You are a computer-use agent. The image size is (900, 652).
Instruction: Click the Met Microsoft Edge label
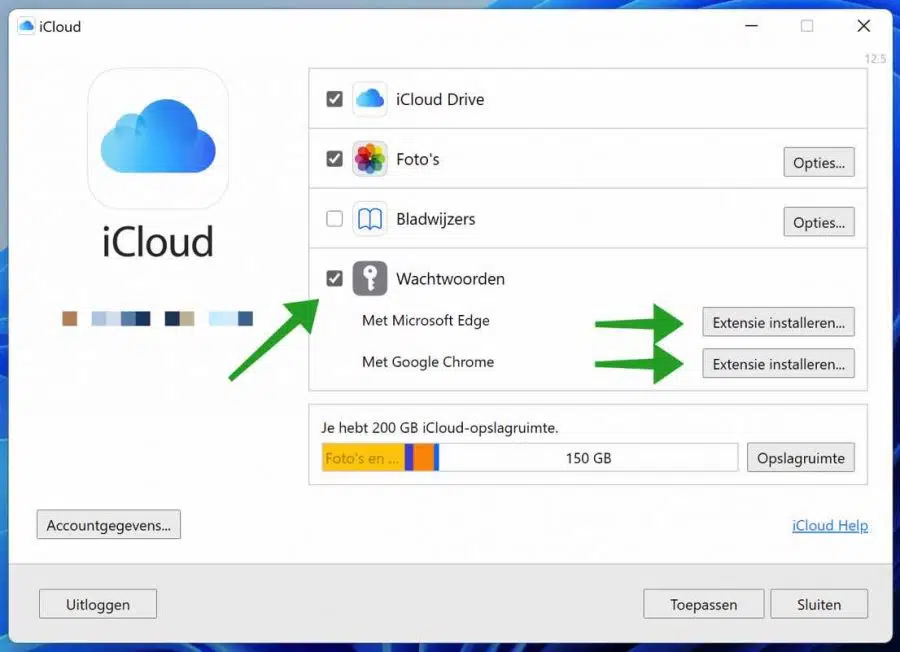coord(426,320)
